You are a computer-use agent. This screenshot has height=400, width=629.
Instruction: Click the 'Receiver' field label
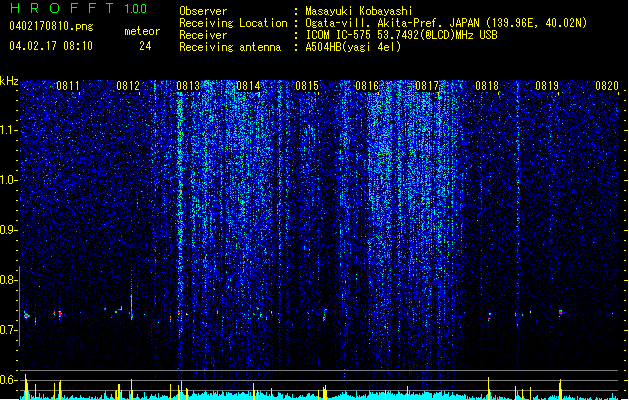point(203,35)
